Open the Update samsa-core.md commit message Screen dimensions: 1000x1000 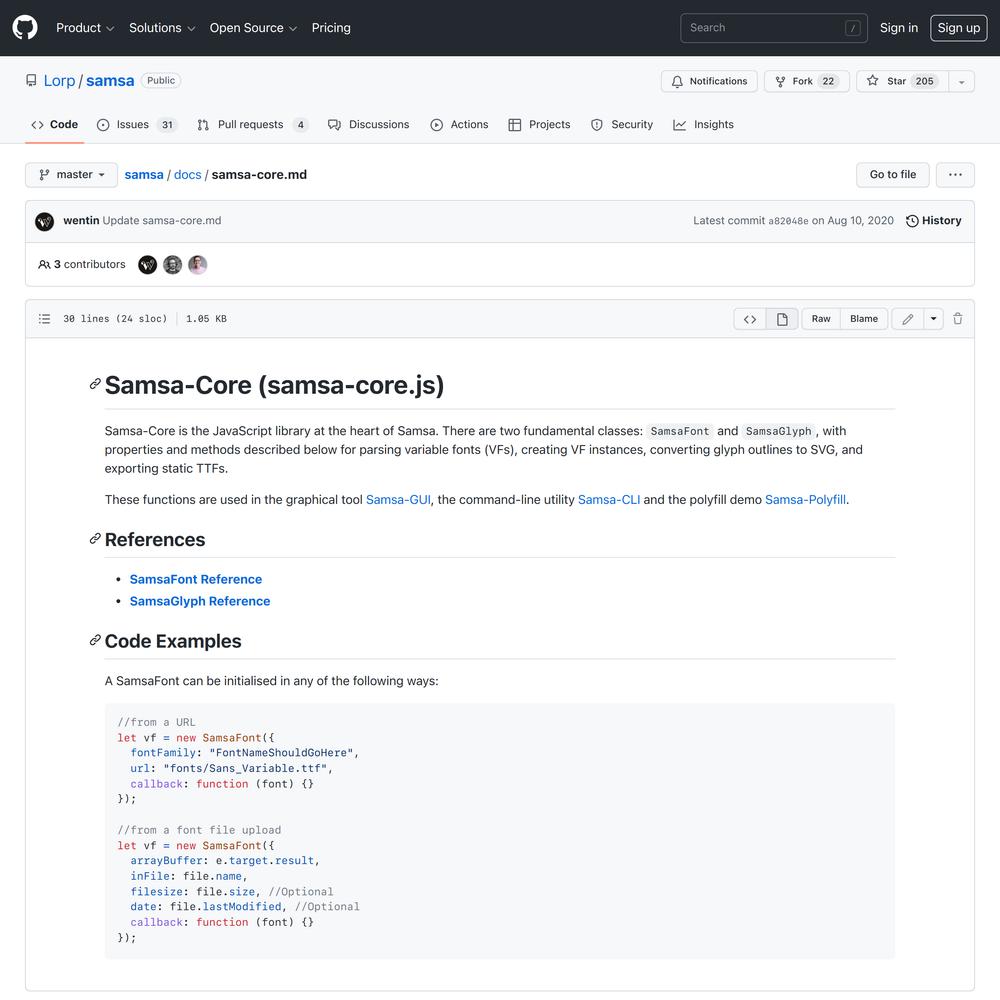162,221
